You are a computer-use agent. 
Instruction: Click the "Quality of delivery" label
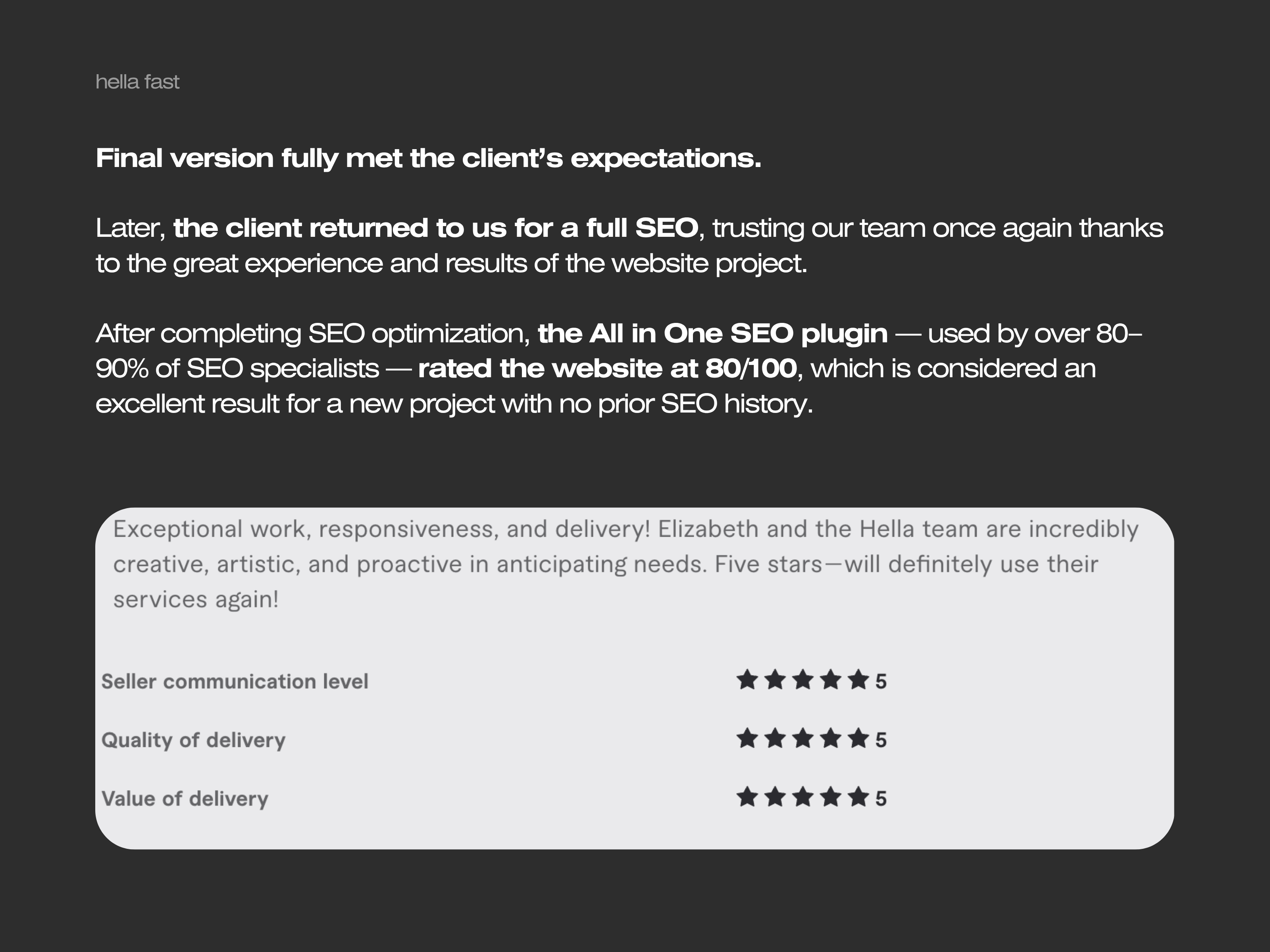tap(193, 740)
